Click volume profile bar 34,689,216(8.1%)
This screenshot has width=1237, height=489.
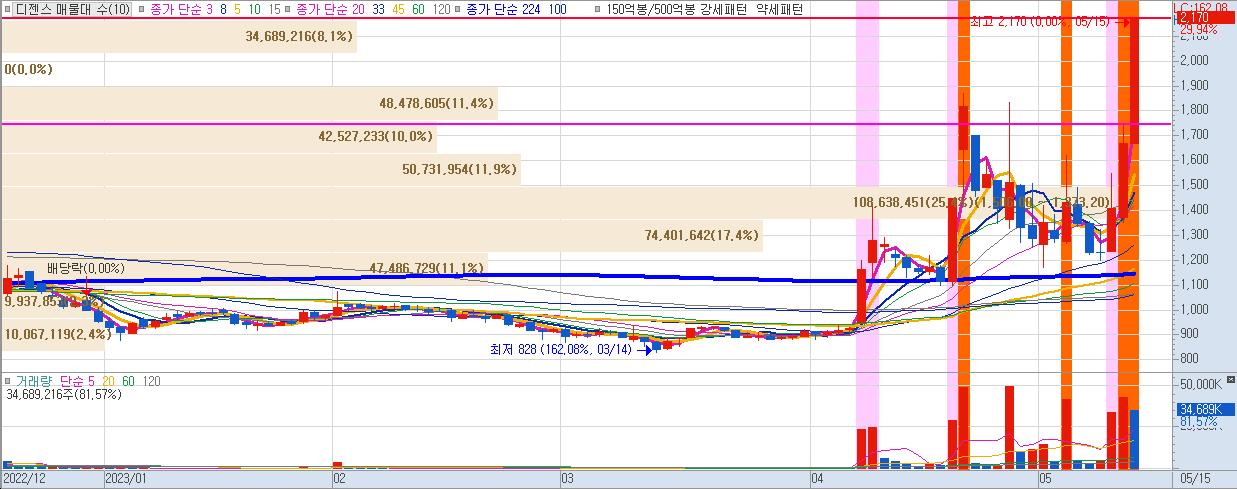pyautogui.click(x=179, y=36)
